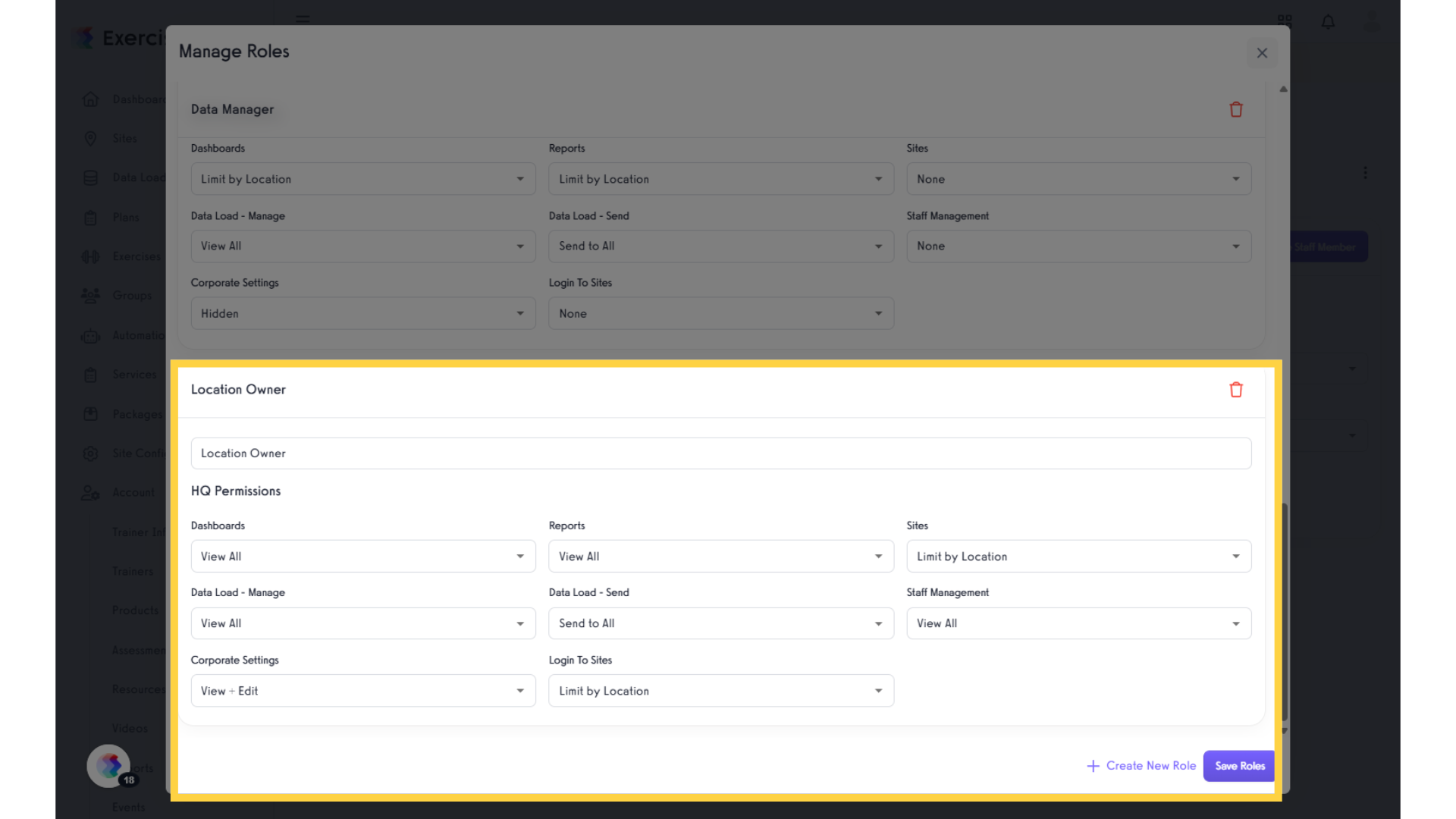
Task: Open Location Owner Staff Management dropdown
Action: click(x=1079, y=623)
